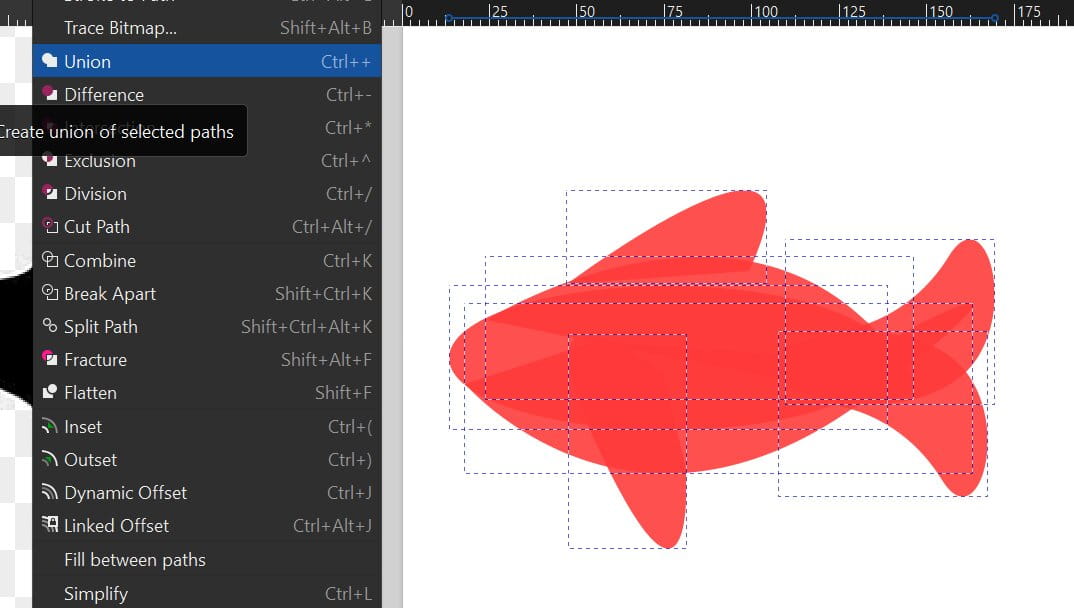This screenshot has width=1074, height=608.
Task: Choose Break Apart from the menu
Action: [207, 294]
